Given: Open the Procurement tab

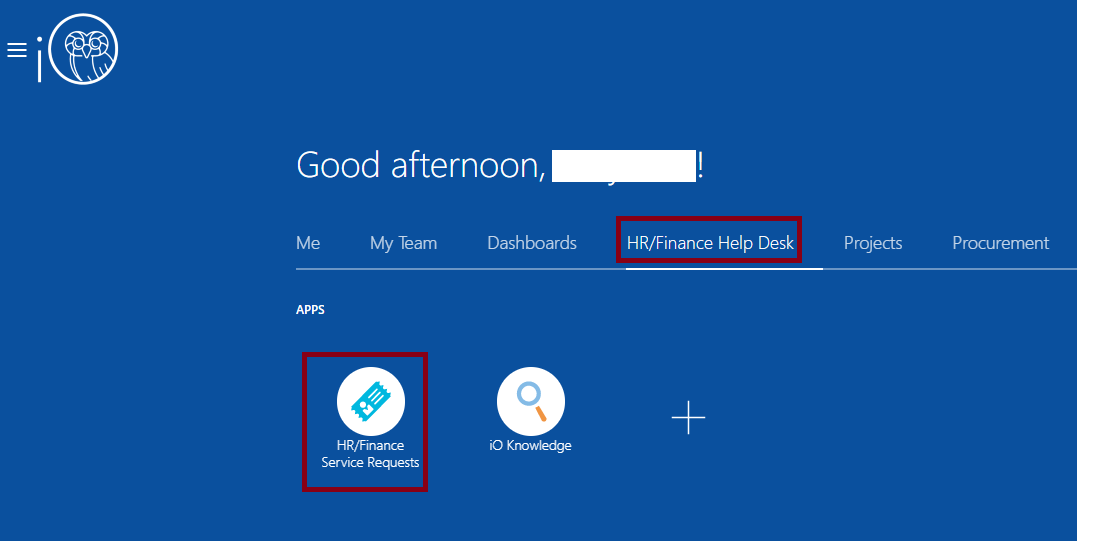Looking at the screenshot, I should (x=1000, y=243).
